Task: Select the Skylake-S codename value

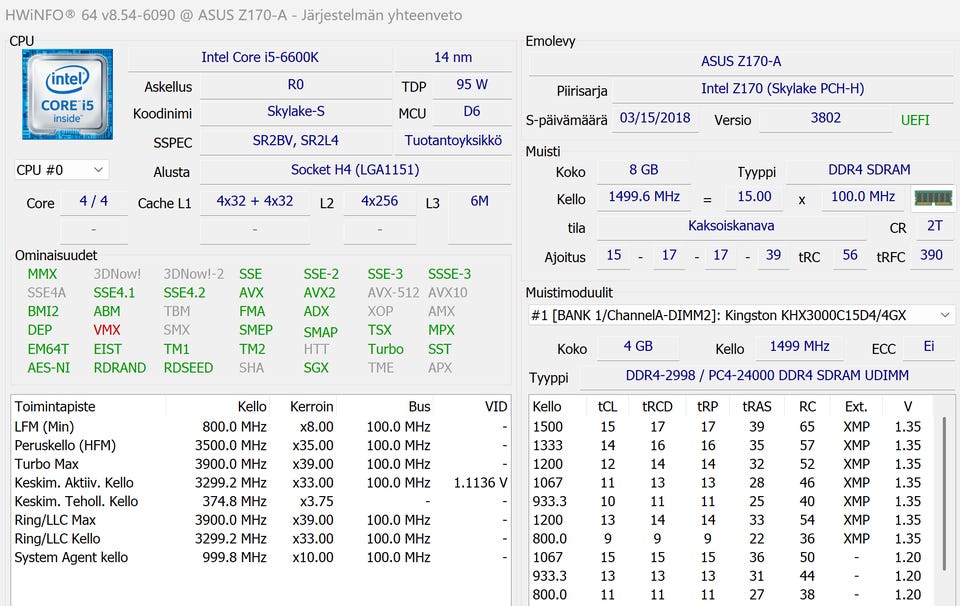Action: click(296, 111)
